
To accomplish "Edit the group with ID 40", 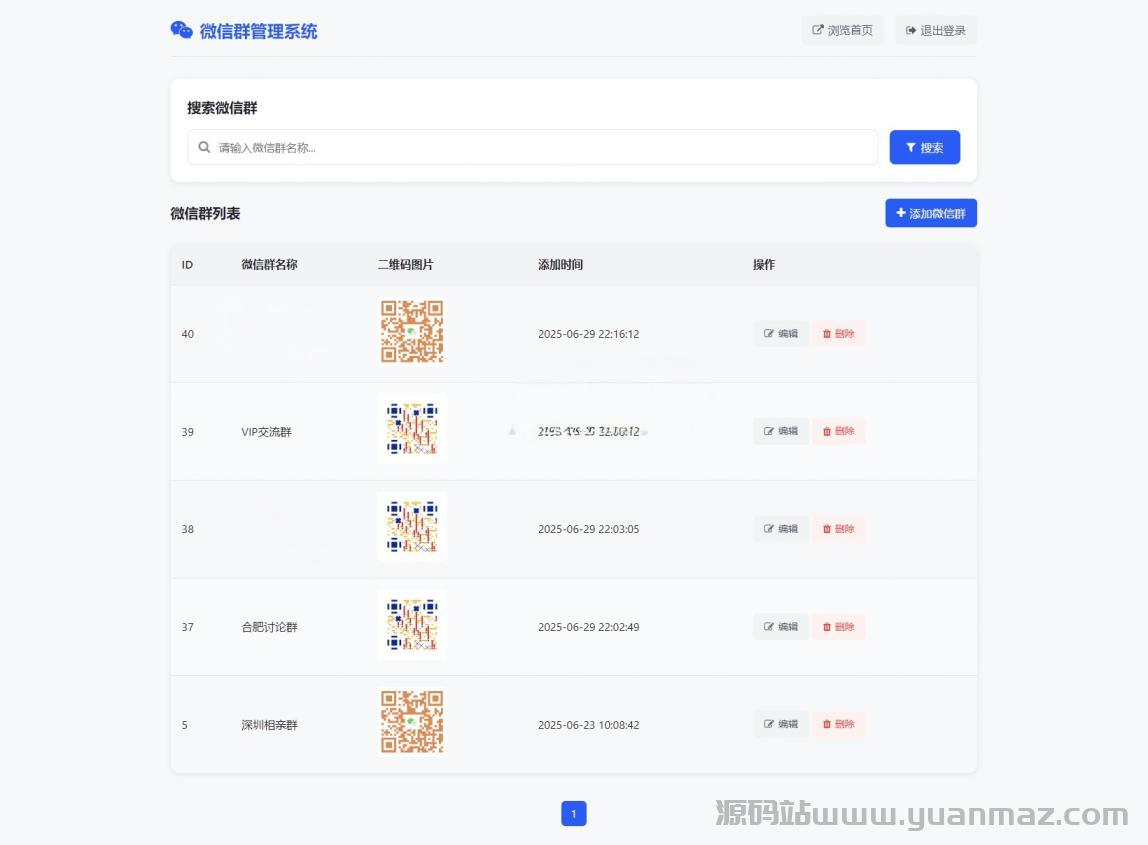I will point(780,333).
